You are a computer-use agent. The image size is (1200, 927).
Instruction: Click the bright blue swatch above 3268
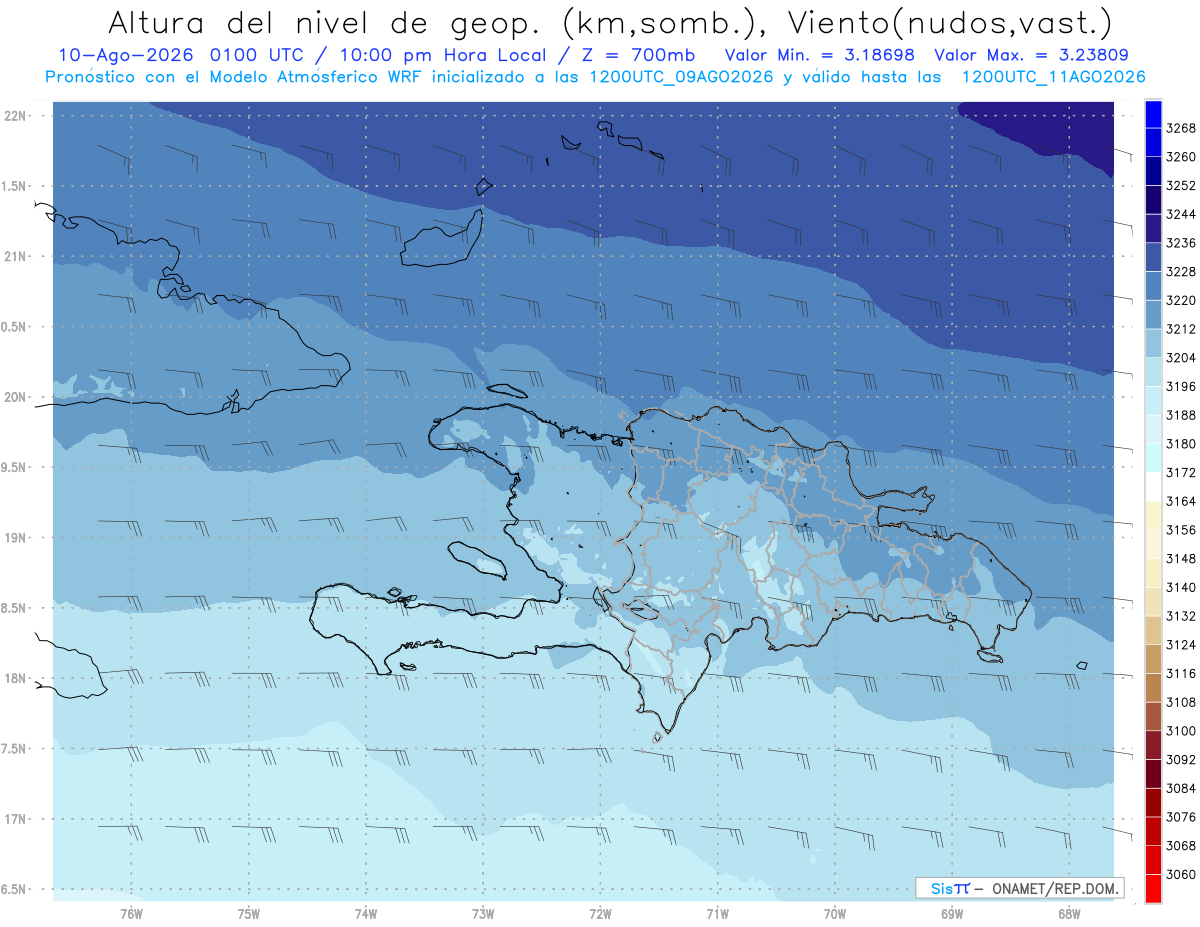pyautogui.click(x=1153, y=114)
